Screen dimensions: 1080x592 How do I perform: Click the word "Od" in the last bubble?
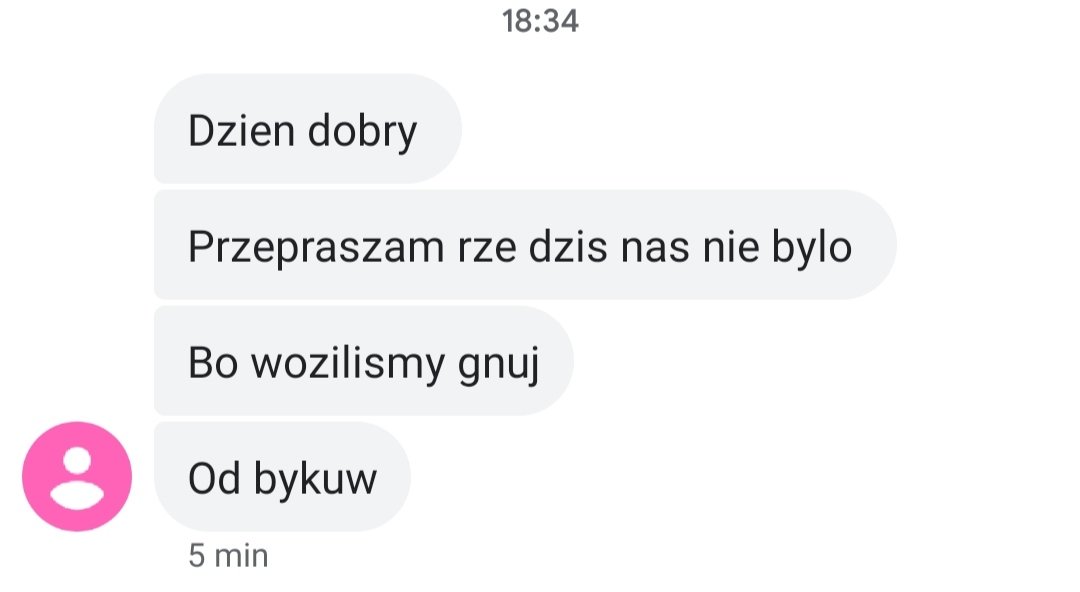[x=214, y=478]
